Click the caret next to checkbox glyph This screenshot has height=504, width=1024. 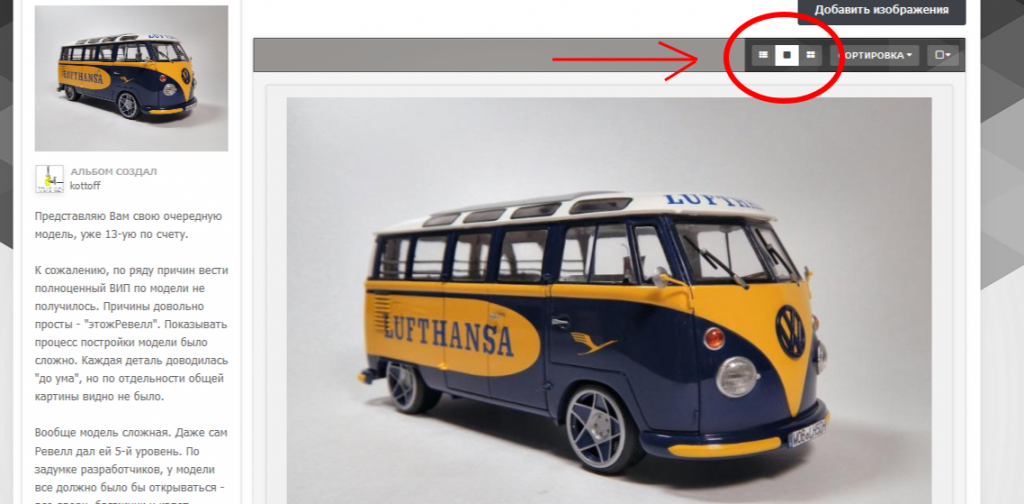tap(948, 55)
